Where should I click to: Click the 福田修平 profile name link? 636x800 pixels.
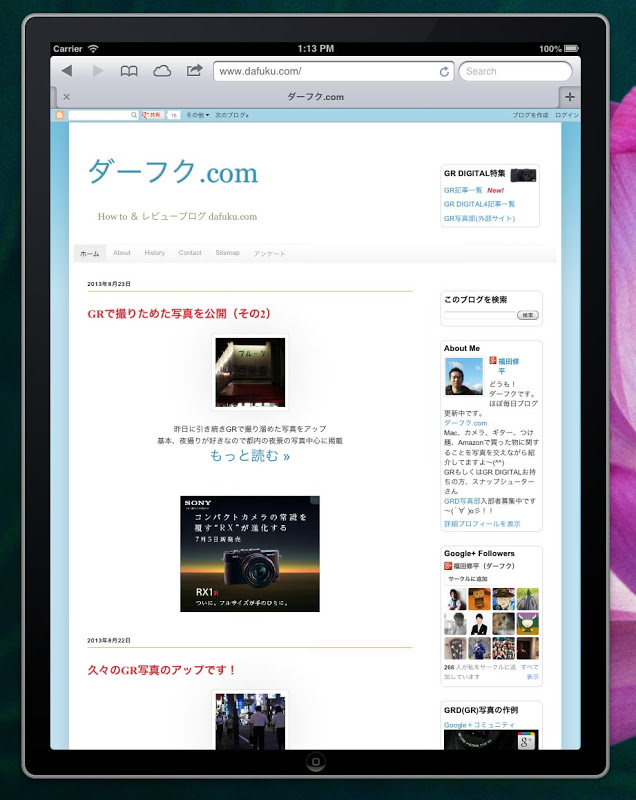point(508,366)
